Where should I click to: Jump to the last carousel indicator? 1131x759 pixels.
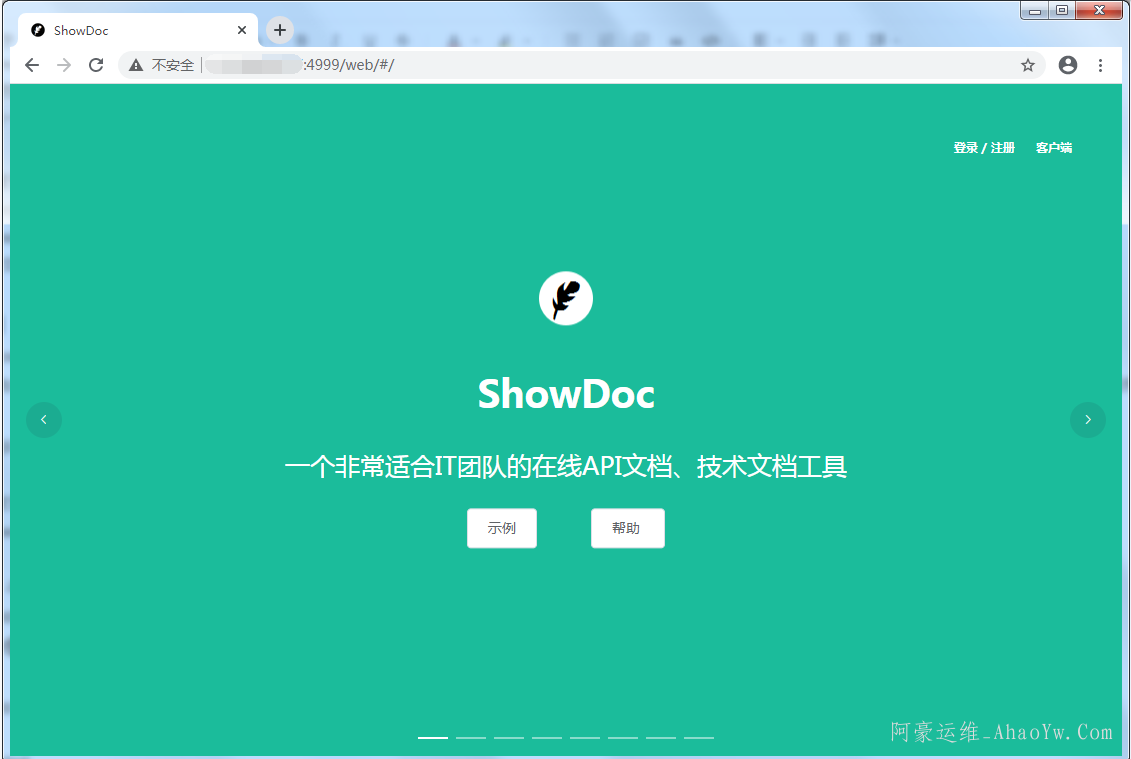tap(699, 737)
